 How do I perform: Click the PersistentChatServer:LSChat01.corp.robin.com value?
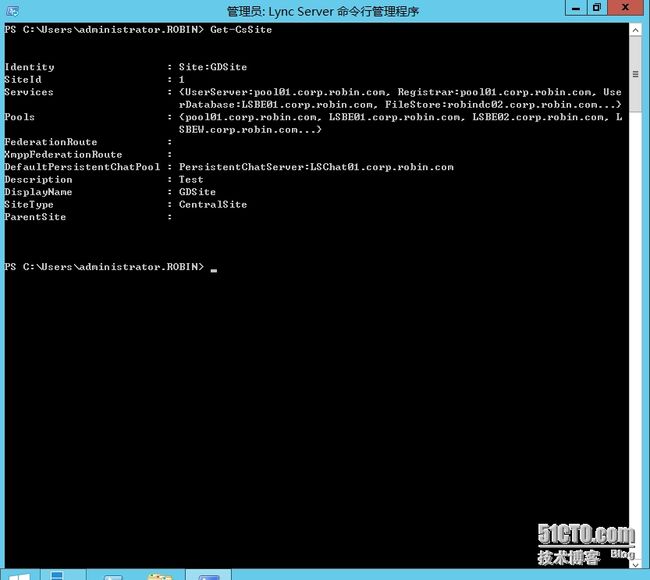click(x=316, y=167)
